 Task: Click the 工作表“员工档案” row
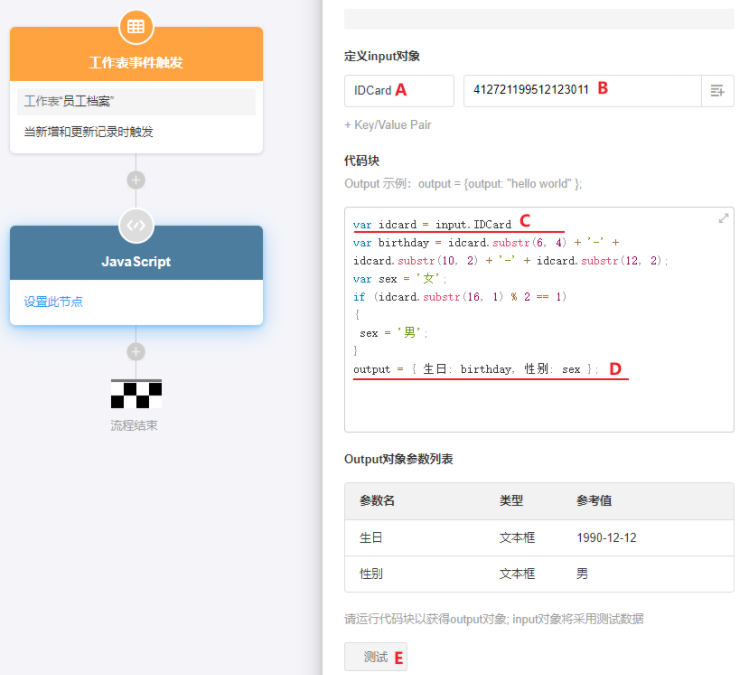pyautogui.click(x=136, y=101)
